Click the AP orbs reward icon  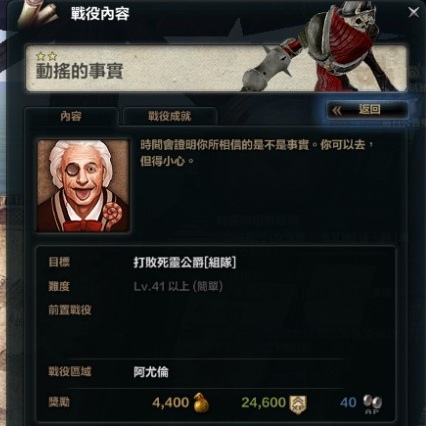(x=372, y=404)
